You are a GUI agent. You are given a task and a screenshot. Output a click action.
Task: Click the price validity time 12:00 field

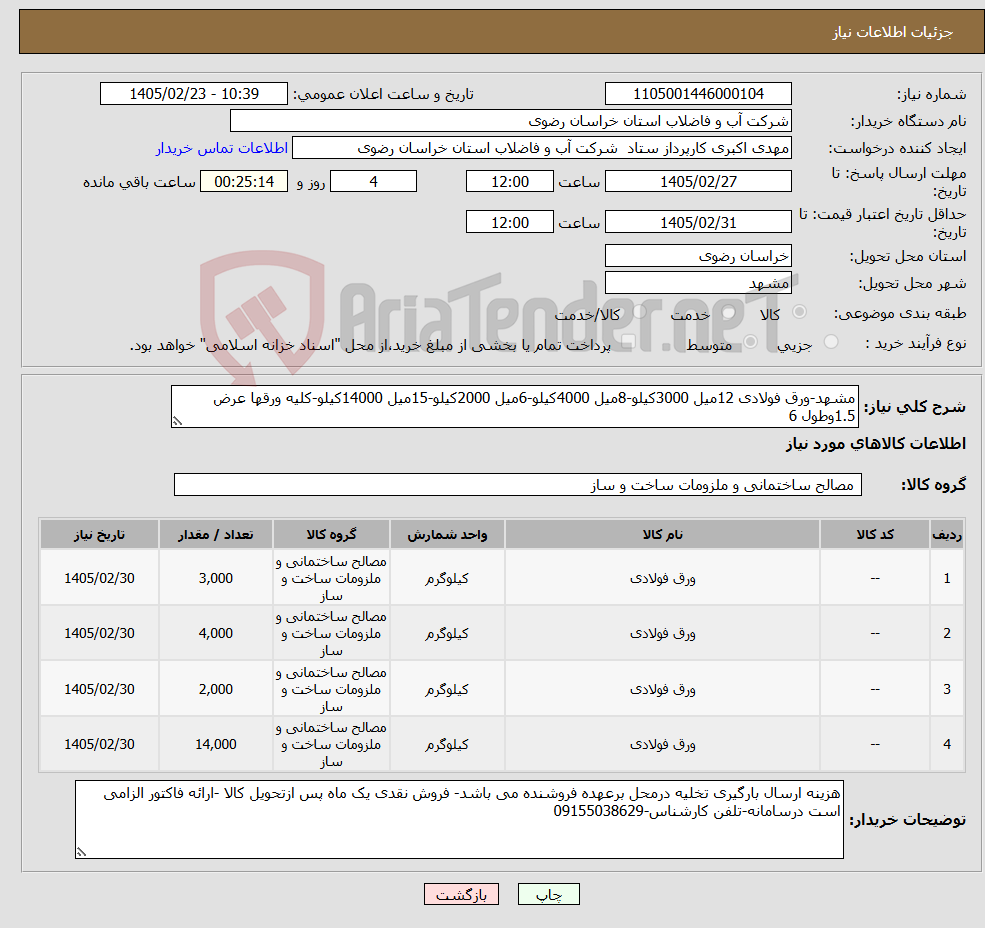point(509,222)
